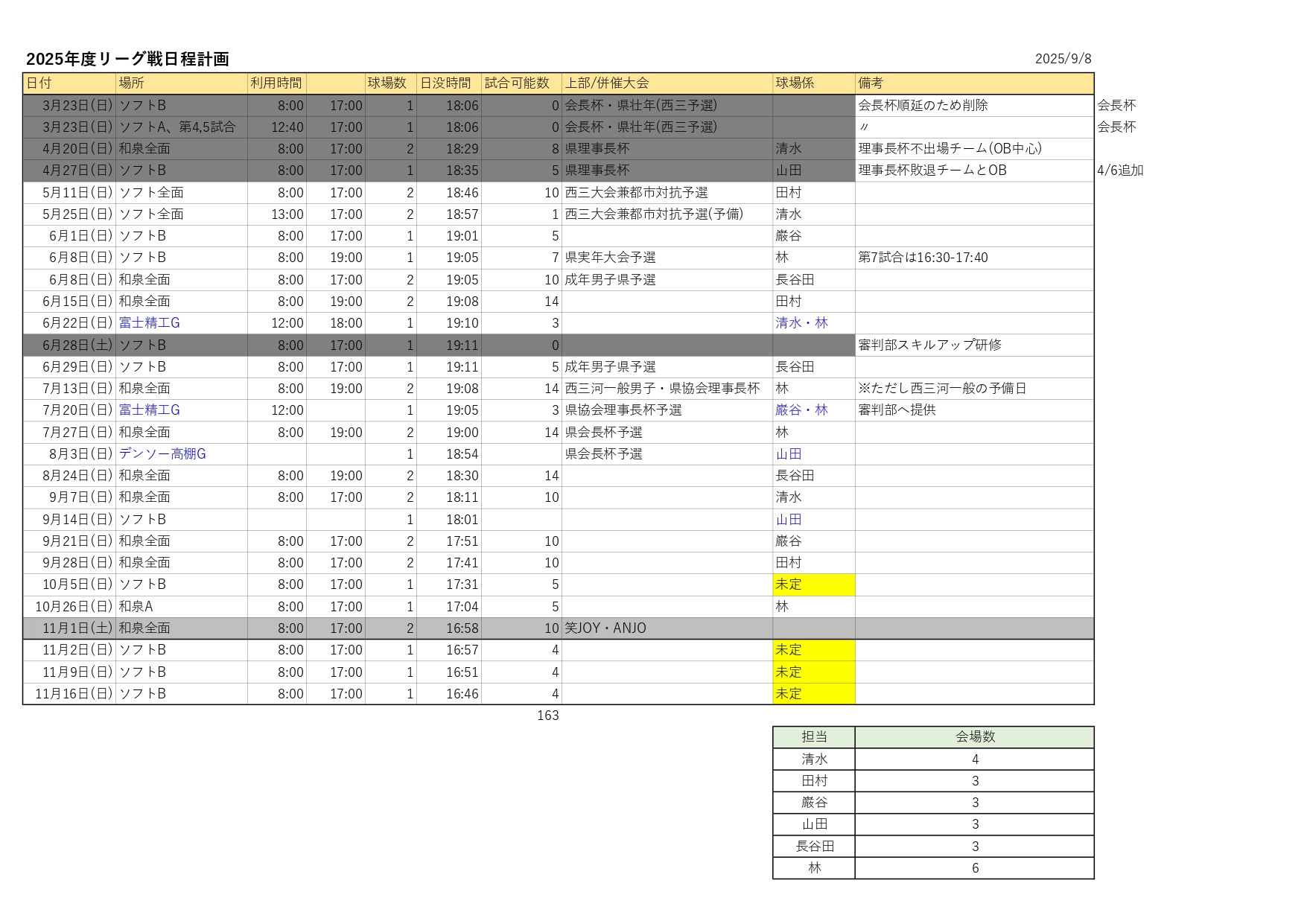Click the total value 163
Viewport: 1307px width, 924px height.
coord(547,716)
